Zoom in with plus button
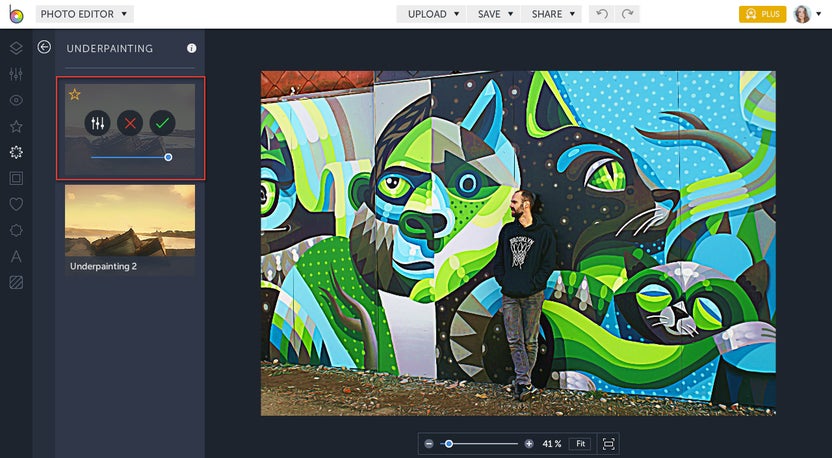832x458 pixels. point(528,444)
